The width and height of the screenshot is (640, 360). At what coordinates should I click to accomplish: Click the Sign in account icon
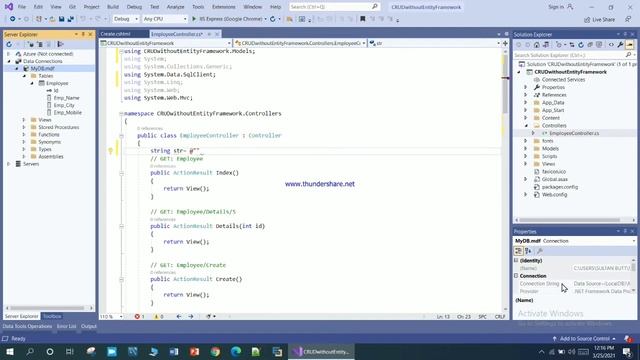click(570, 7)
